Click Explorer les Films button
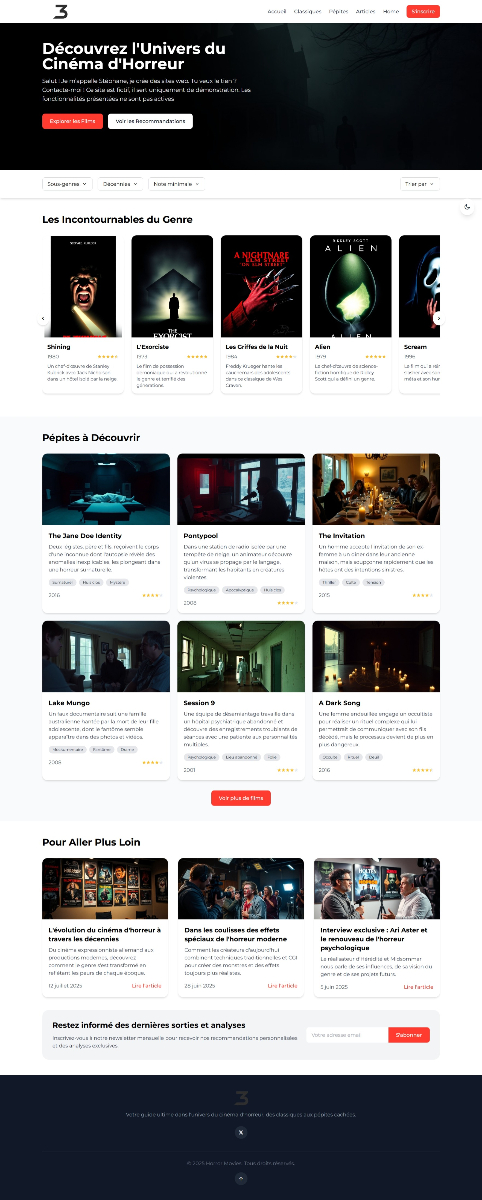 [x=73, y=121]
